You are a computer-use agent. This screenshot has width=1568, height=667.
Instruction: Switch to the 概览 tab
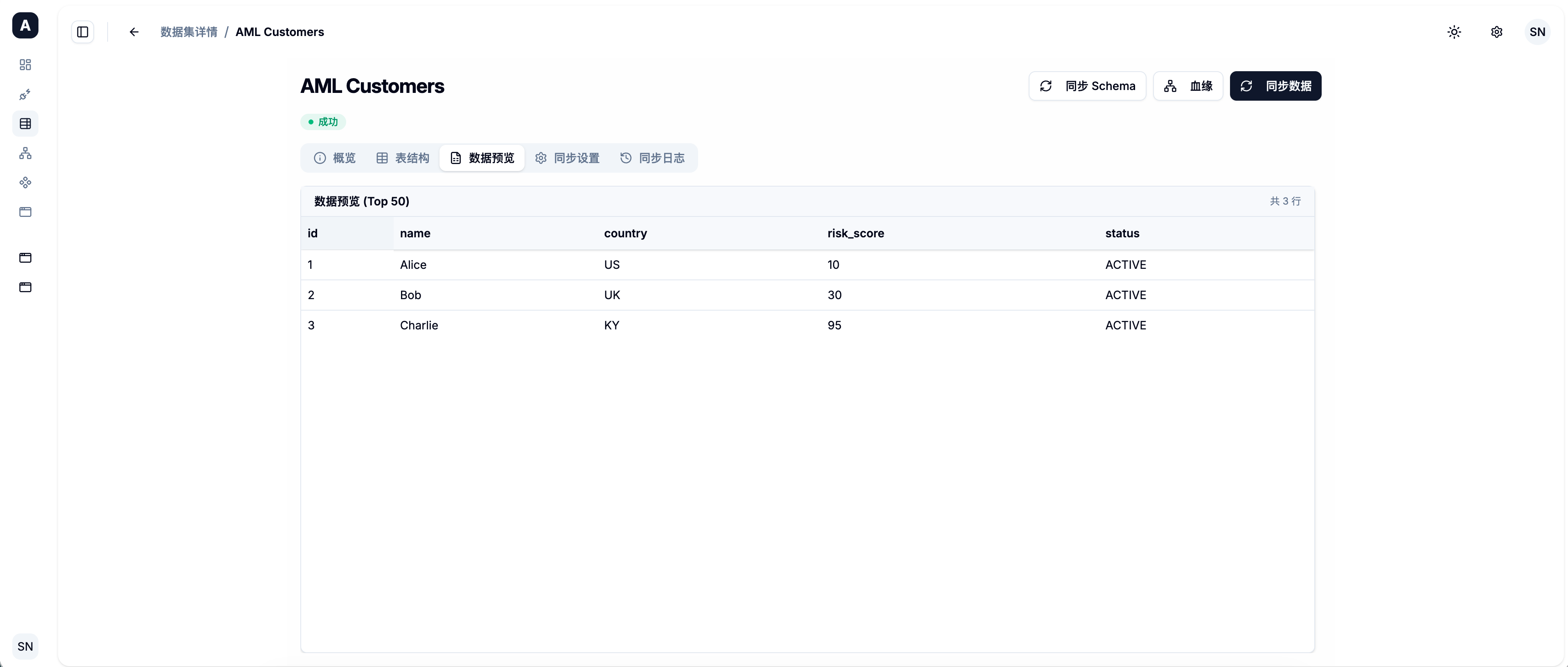pos(335,158)
